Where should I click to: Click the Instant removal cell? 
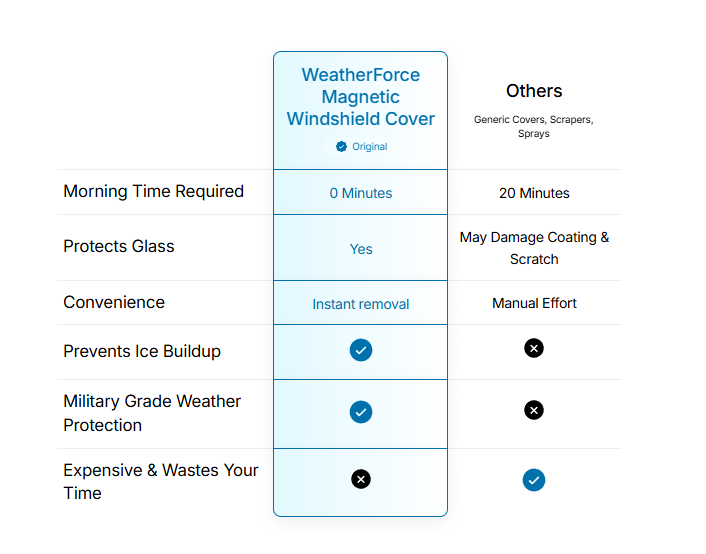pyautogui.click(x=361, y=304)
